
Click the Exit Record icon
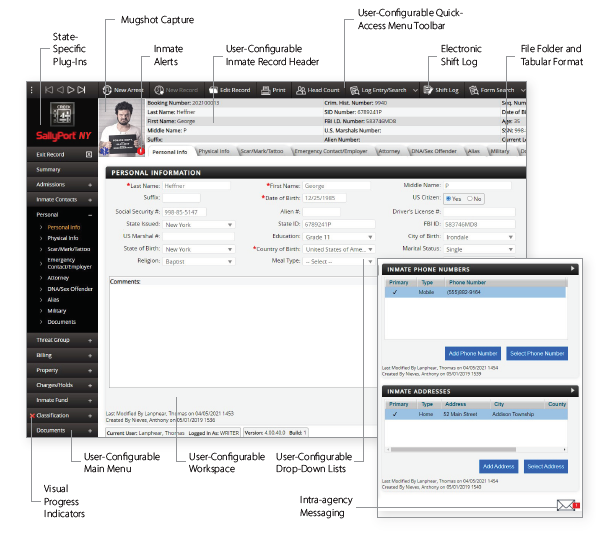click(x=89, y=154)
